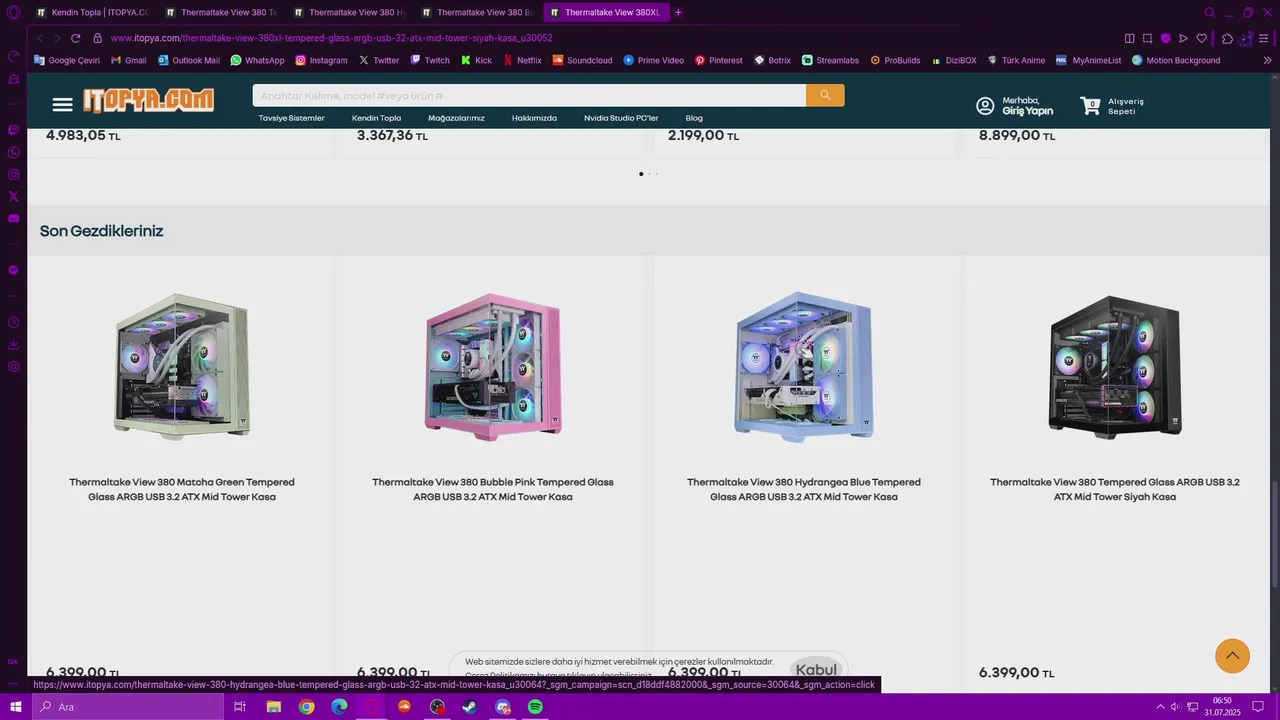Switch to the Thermaltake View 380 Hy tab
The image size is (1280, 720).
(349, 12)
